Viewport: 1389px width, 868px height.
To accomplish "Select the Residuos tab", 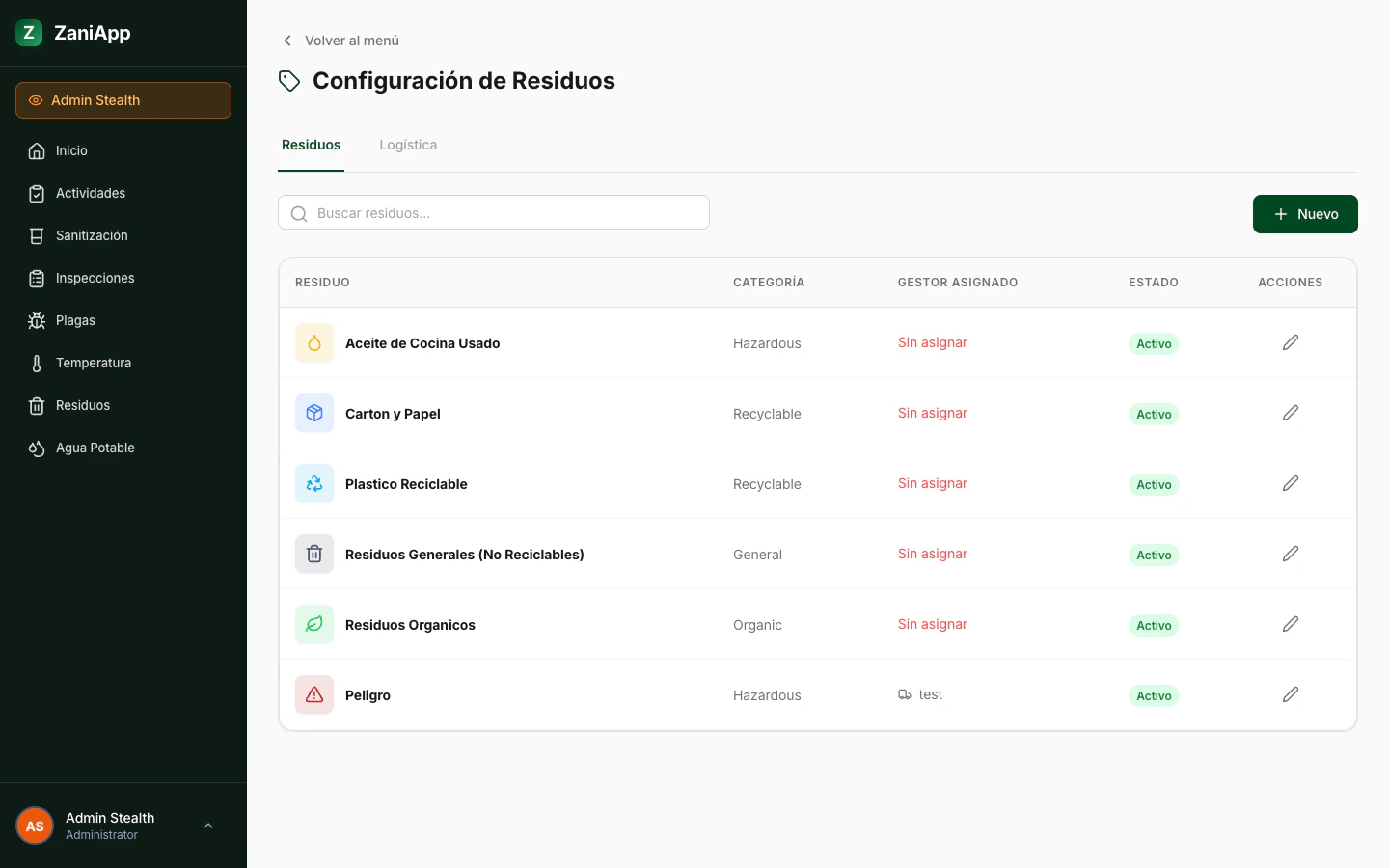I will tap(311, 145).
